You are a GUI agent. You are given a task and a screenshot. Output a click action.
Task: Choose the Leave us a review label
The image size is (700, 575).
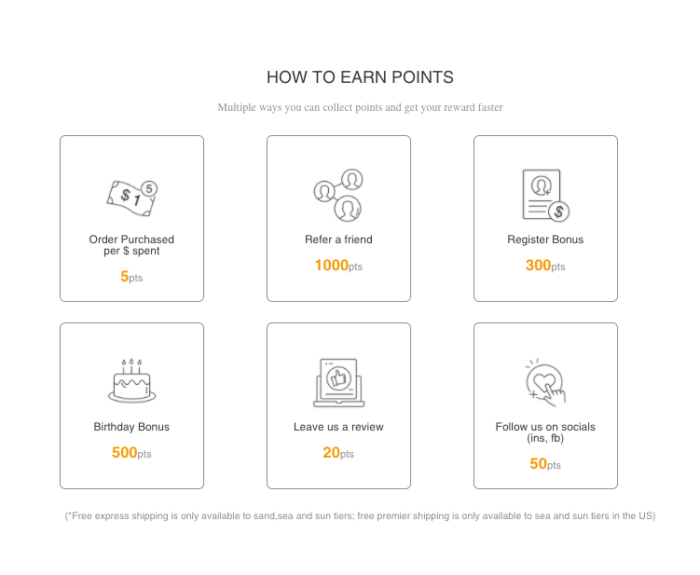338,427
